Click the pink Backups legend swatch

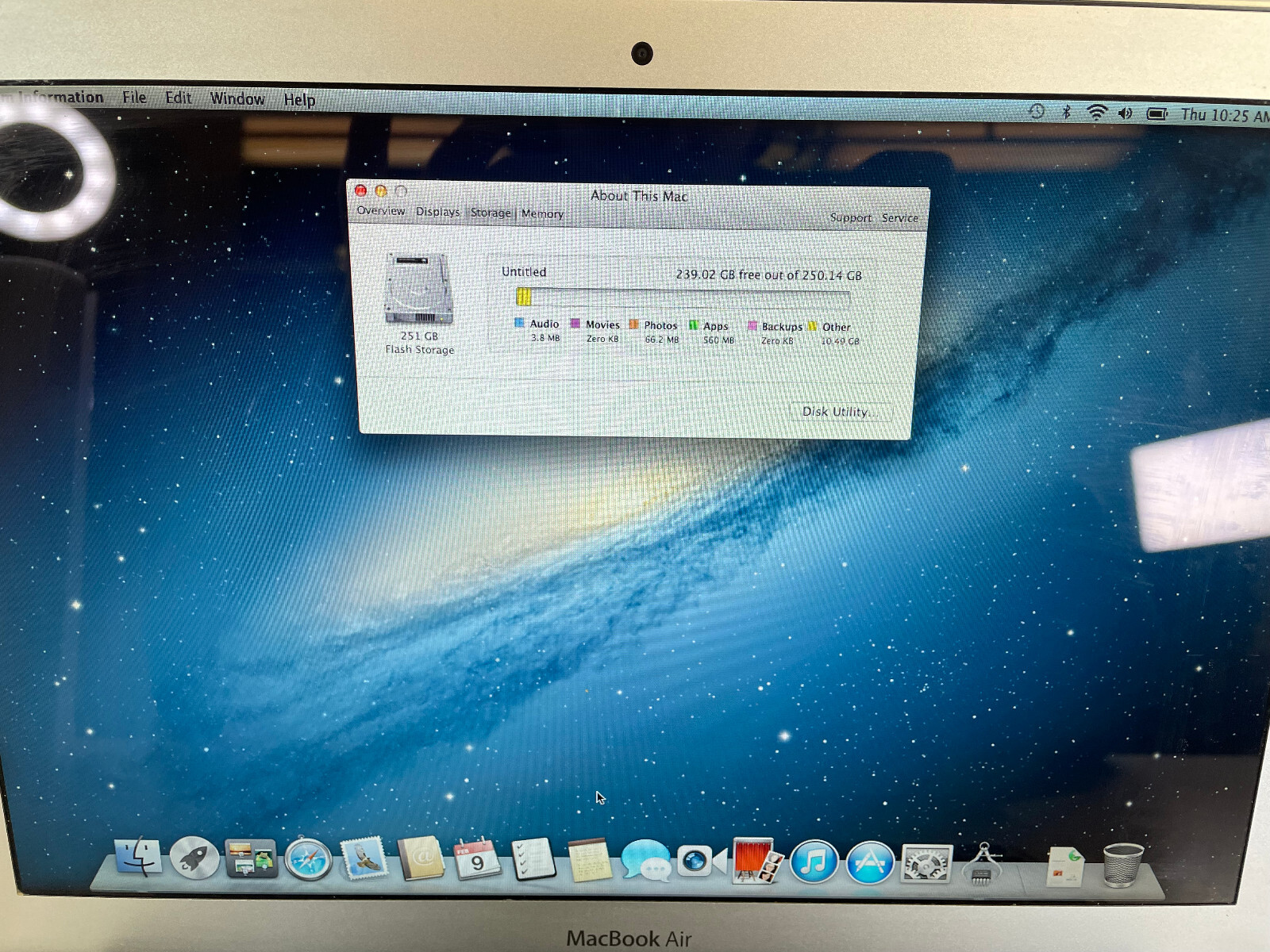(x=752, y=325)
